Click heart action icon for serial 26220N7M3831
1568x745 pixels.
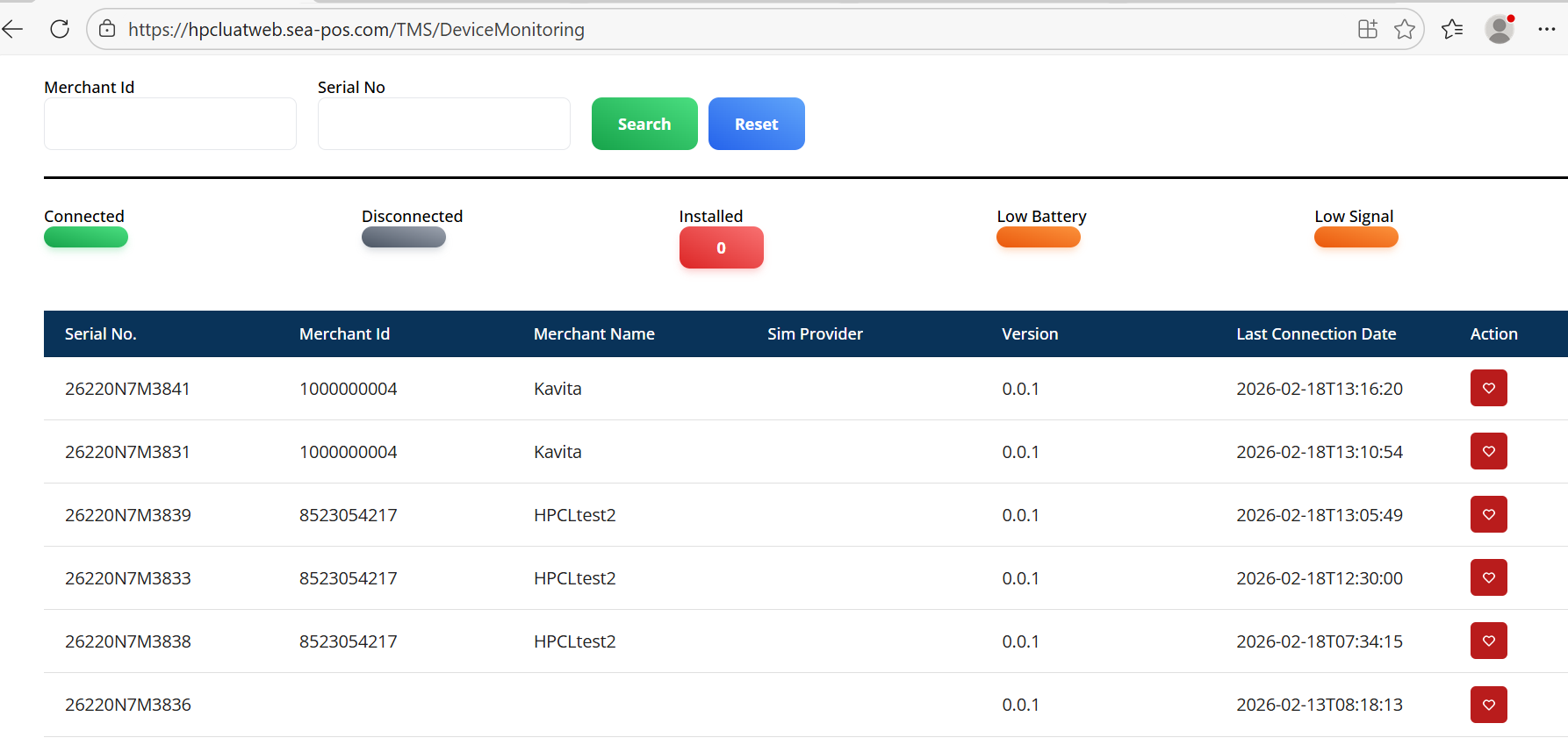coord(1488,451)
